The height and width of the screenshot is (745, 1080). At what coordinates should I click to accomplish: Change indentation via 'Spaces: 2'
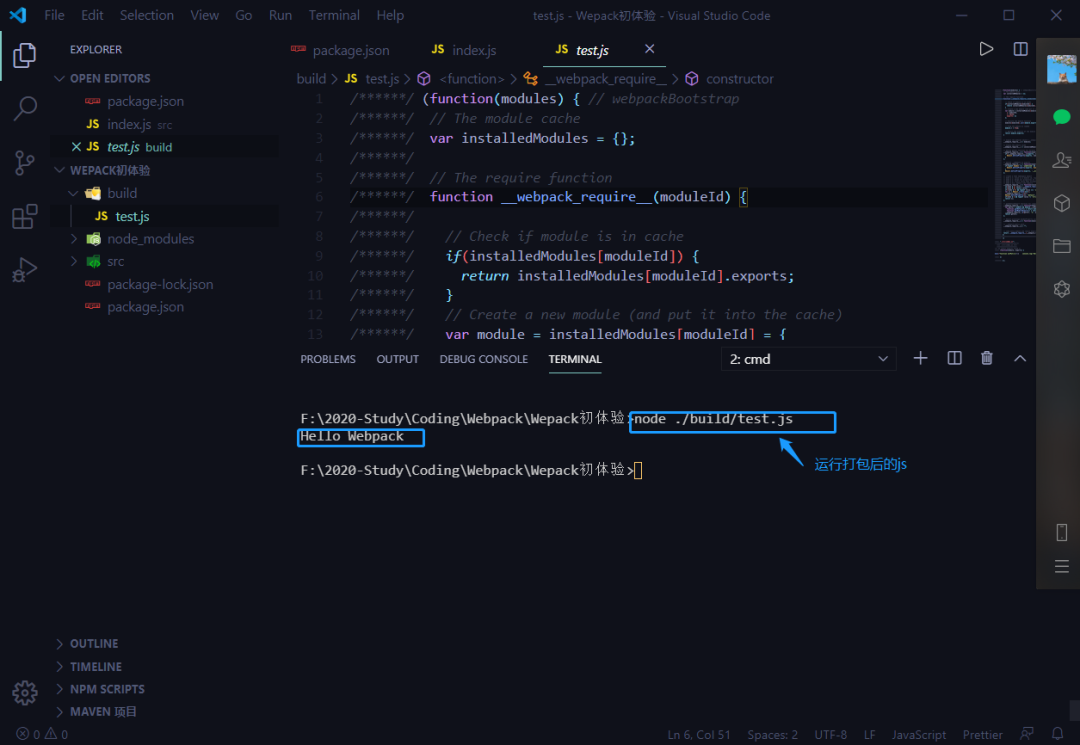click(772, 735)
